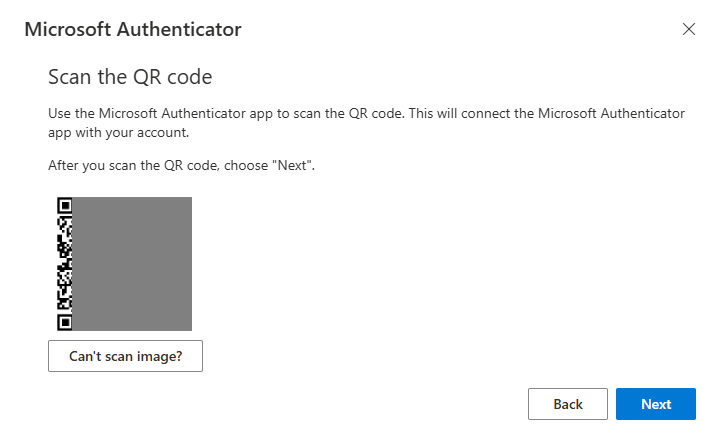
Task: Click the gray masked area of QR code
Action: pyautogui.click(x=132, y=264)
